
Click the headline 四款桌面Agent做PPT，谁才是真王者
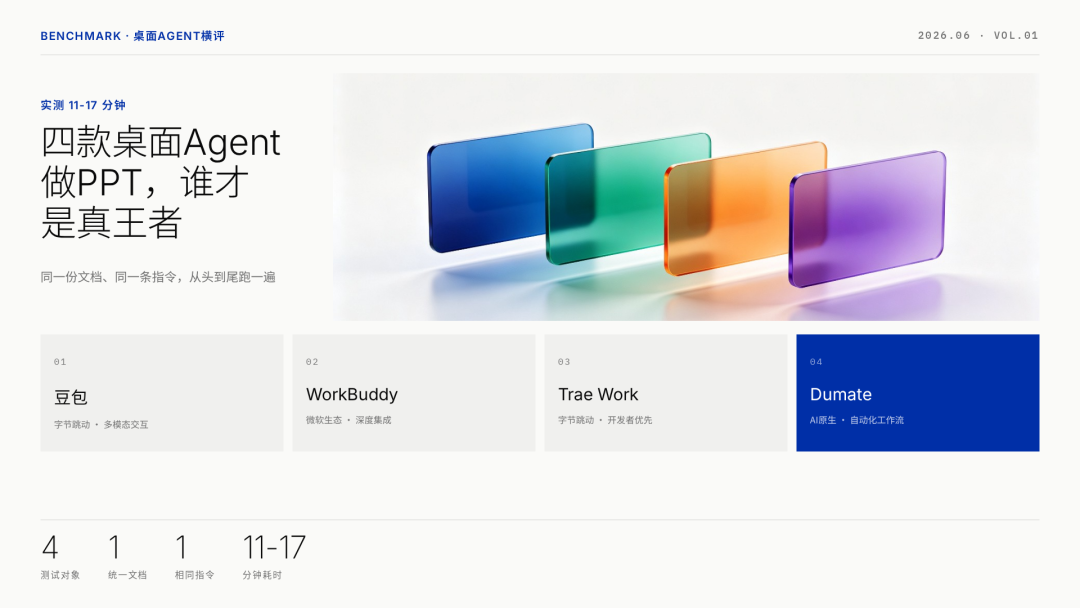tap(160, 182)
